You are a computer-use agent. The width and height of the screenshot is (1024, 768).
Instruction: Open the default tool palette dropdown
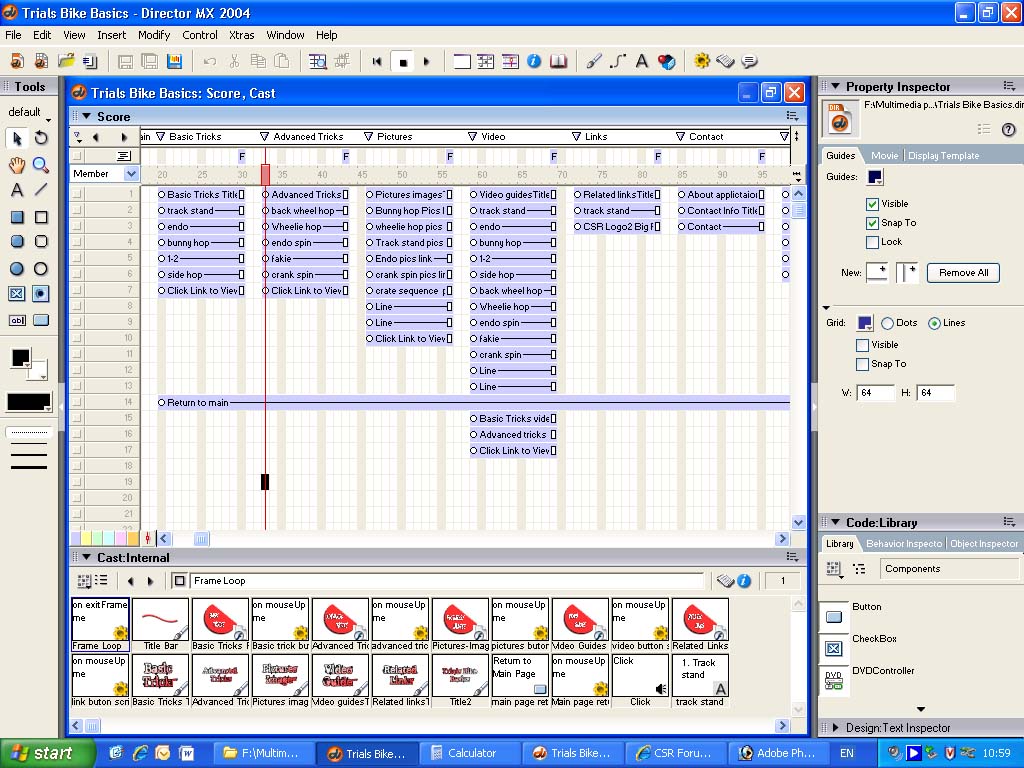tap(28, 113)
